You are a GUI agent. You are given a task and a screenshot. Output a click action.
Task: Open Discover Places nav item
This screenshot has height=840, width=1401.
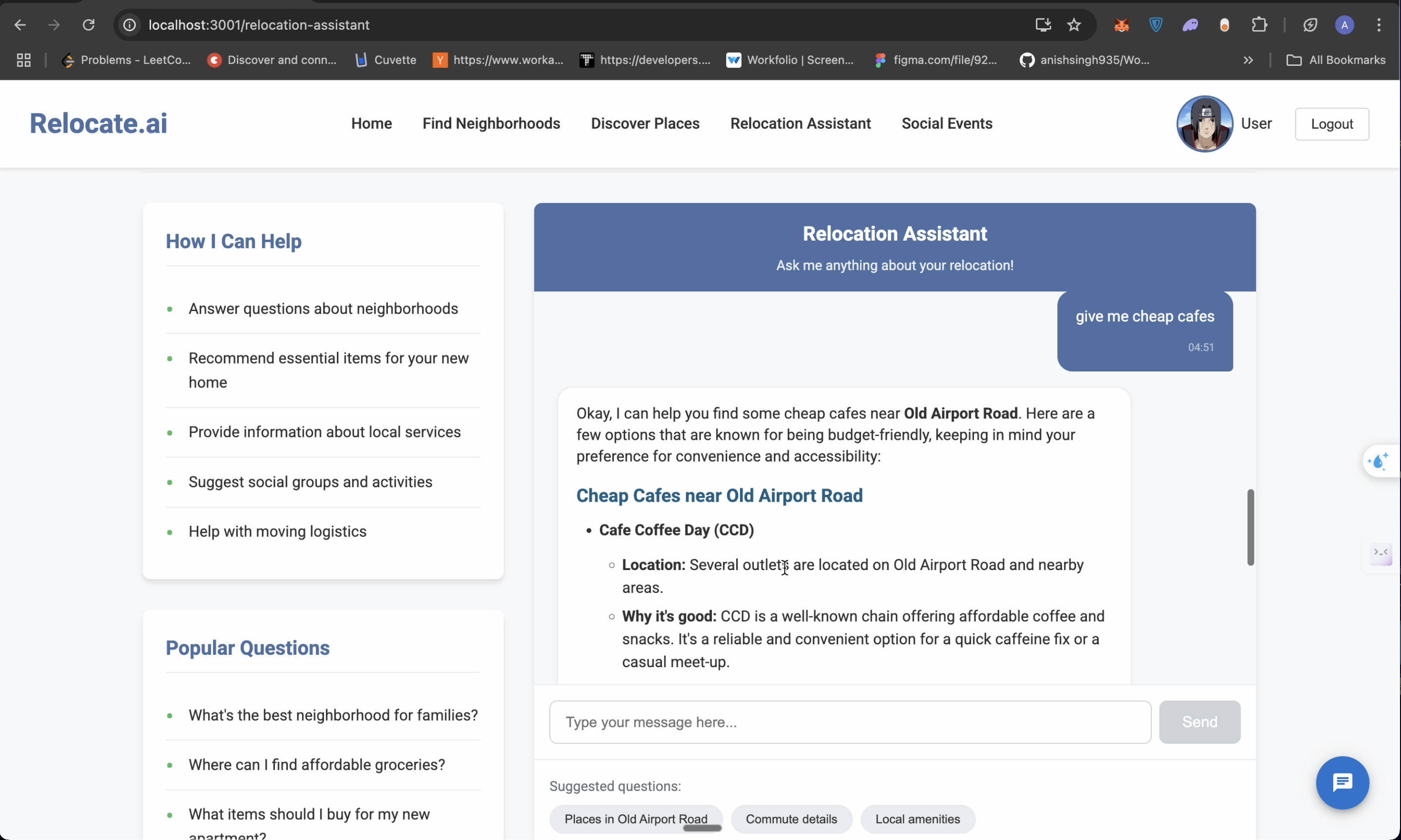[x=646, y=123]
